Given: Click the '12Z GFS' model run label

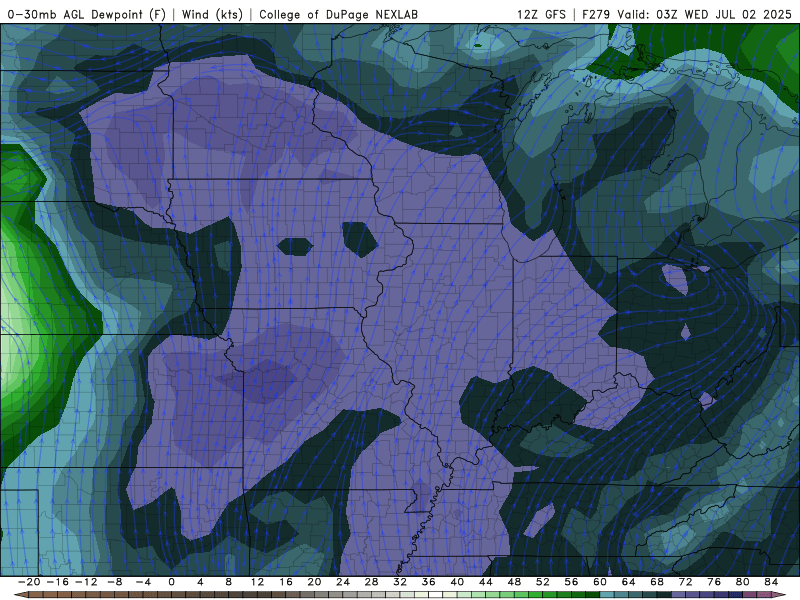Looking at the screenshot, I should point(541,14).
